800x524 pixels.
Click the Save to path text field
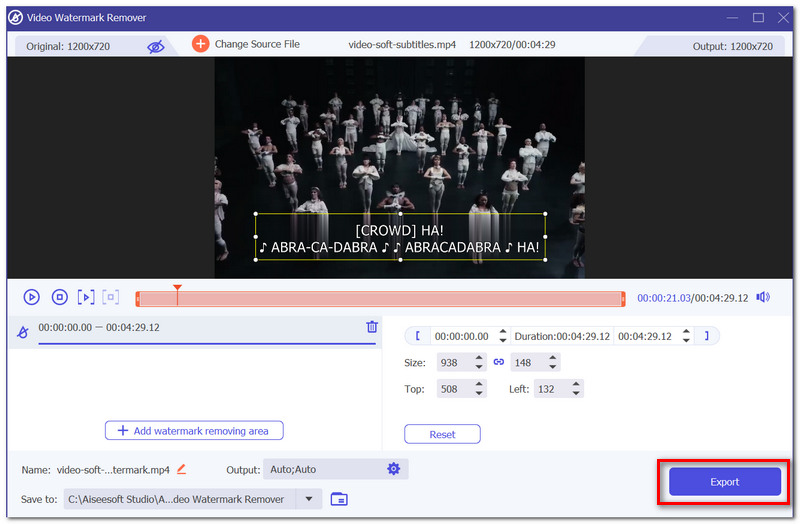180,499
